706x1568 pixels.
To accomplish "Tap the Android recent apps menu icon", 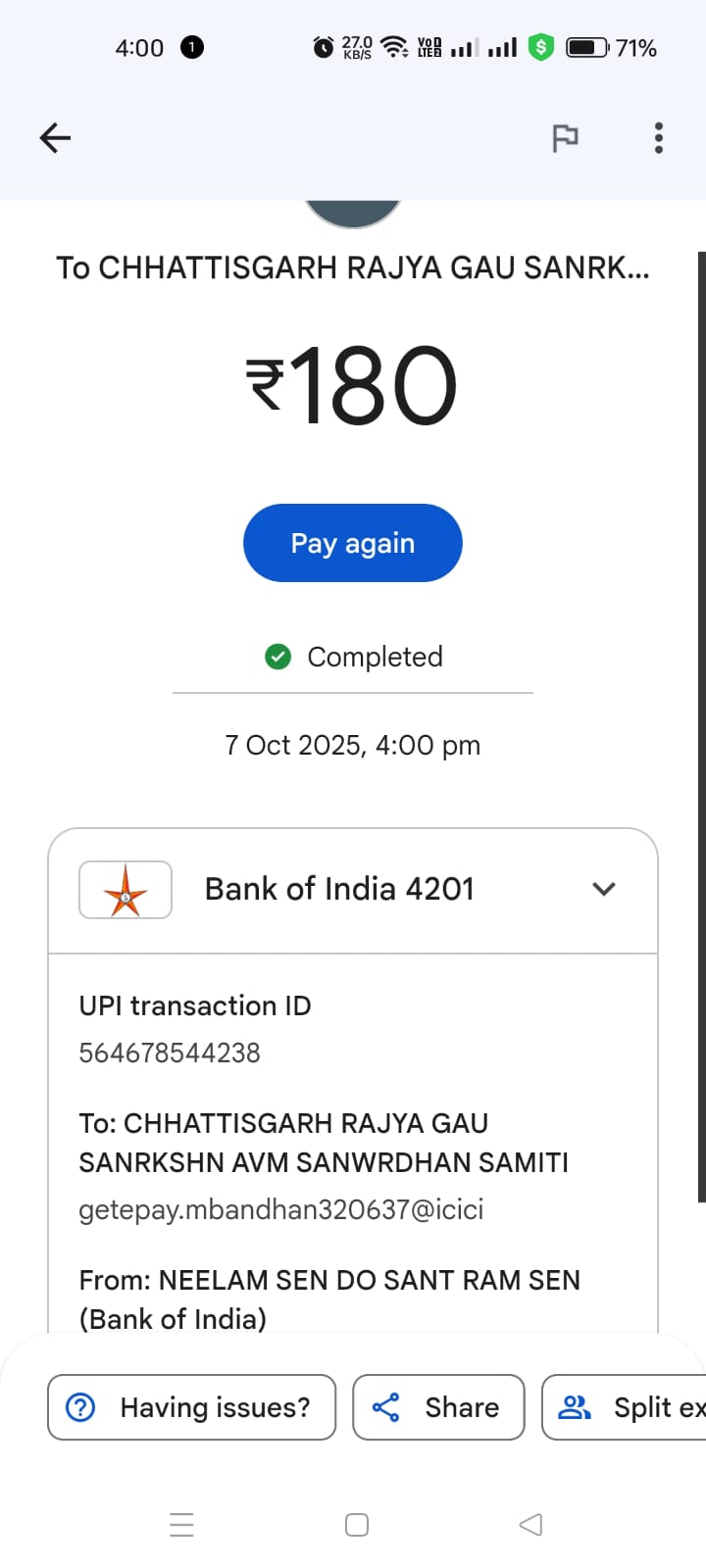I will click(181, 1525).
